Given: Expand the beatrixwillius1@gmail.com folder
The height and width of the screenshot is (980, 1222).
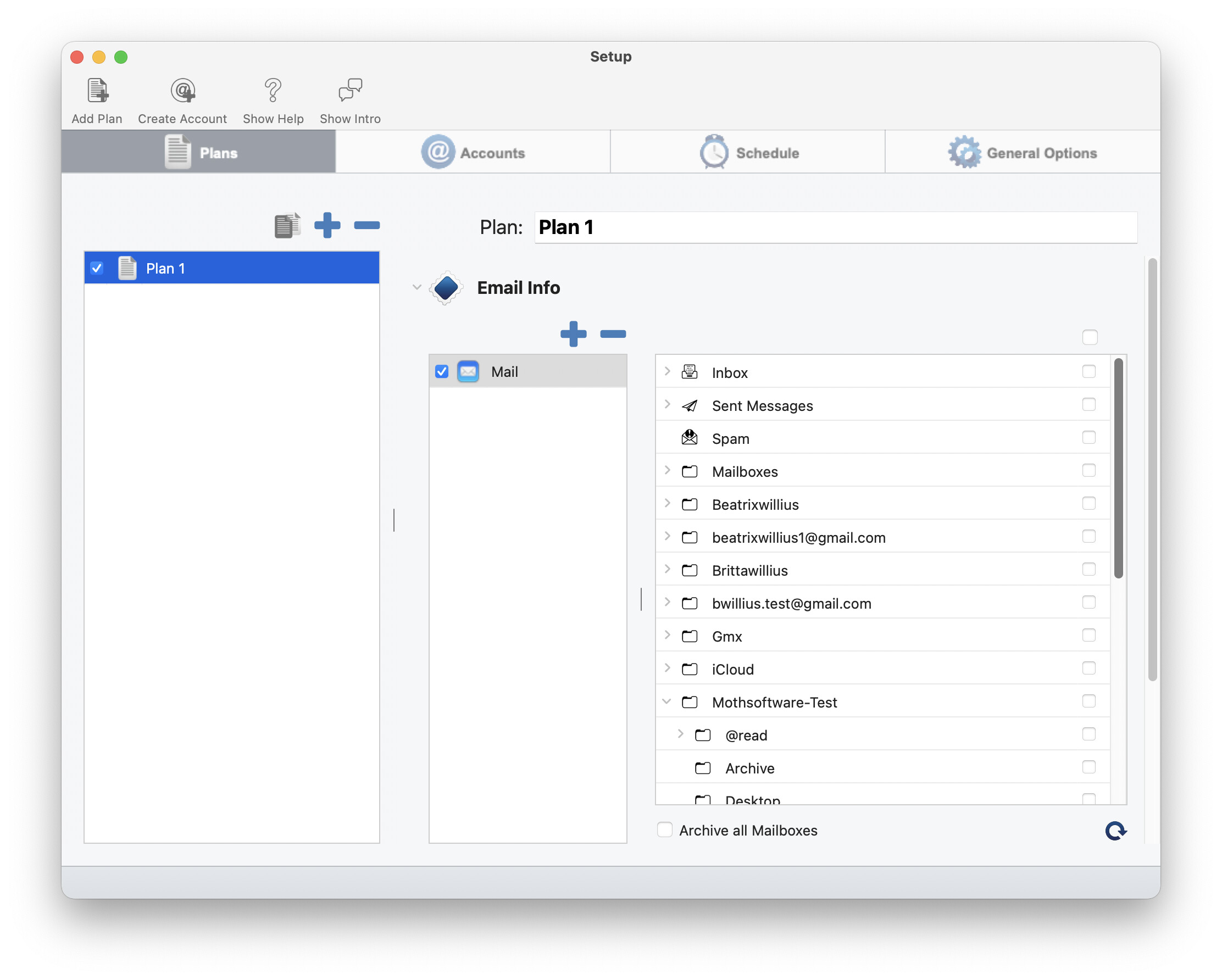Looking at the screenshot, I should [667, 536].
